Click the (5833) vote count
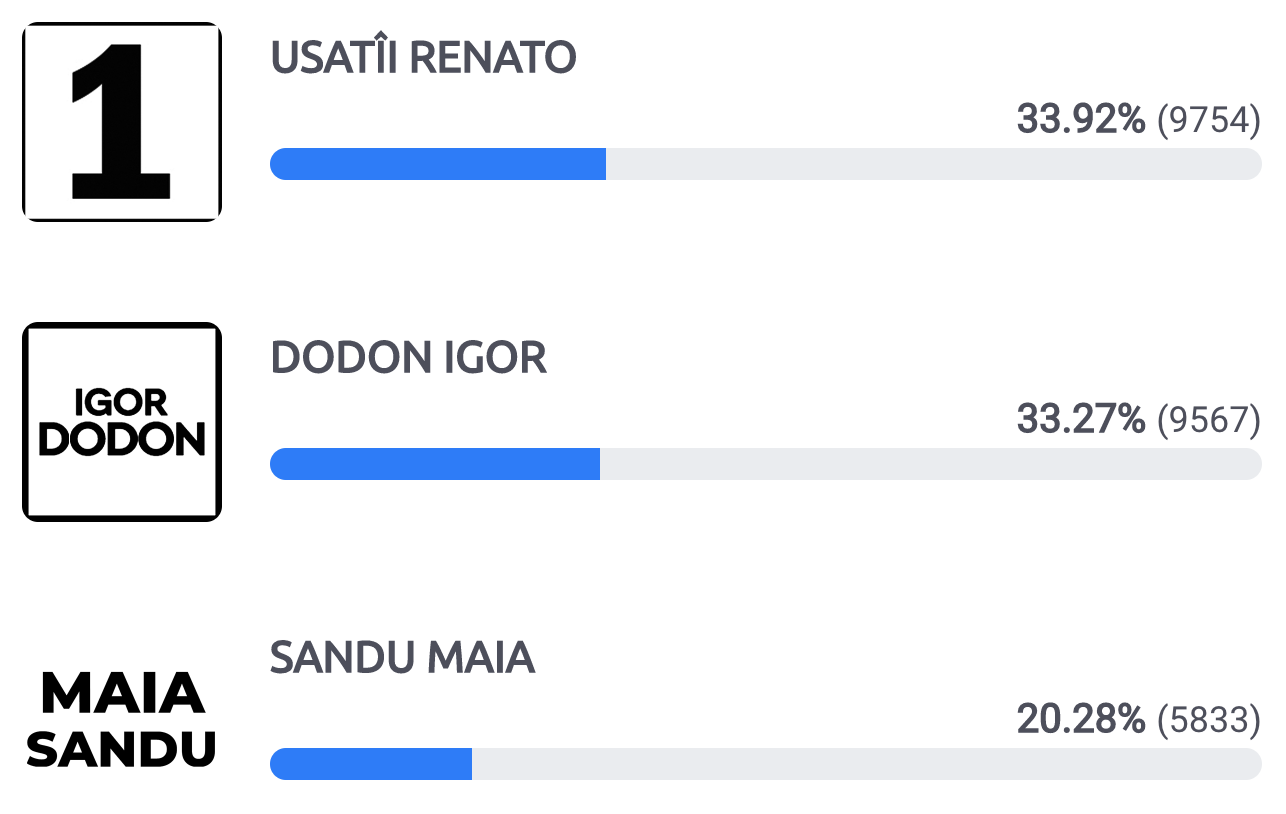The image size is (1286, 814). [1209, 721]
